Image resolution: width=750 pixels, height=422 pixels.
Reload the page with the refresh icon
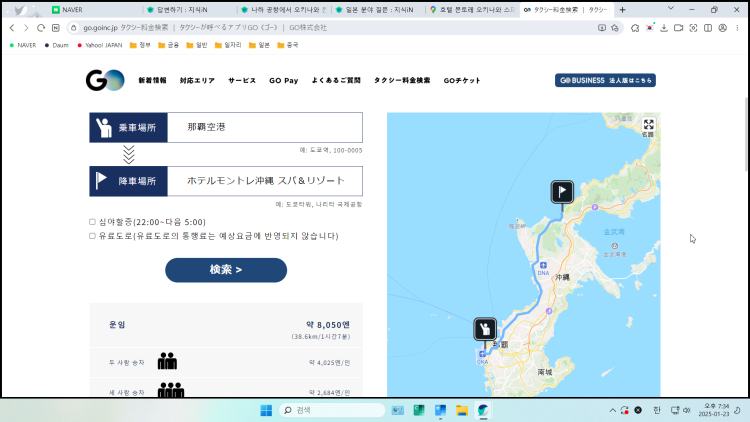pyautogui.click(x=41, y=28)
